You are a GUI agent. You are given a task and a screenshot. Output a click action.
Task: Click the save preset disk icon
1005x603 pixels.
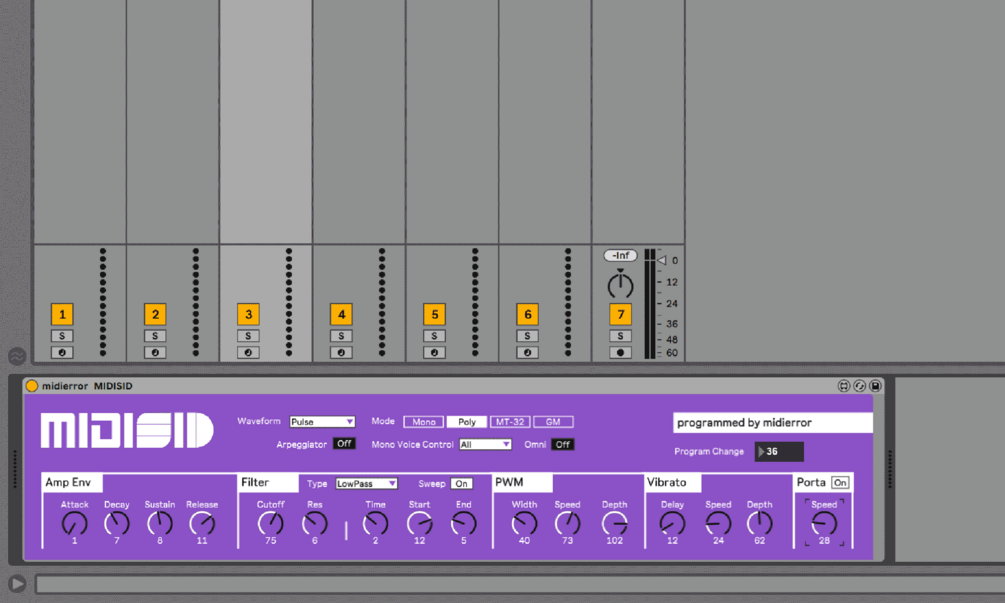pos(875,386)
